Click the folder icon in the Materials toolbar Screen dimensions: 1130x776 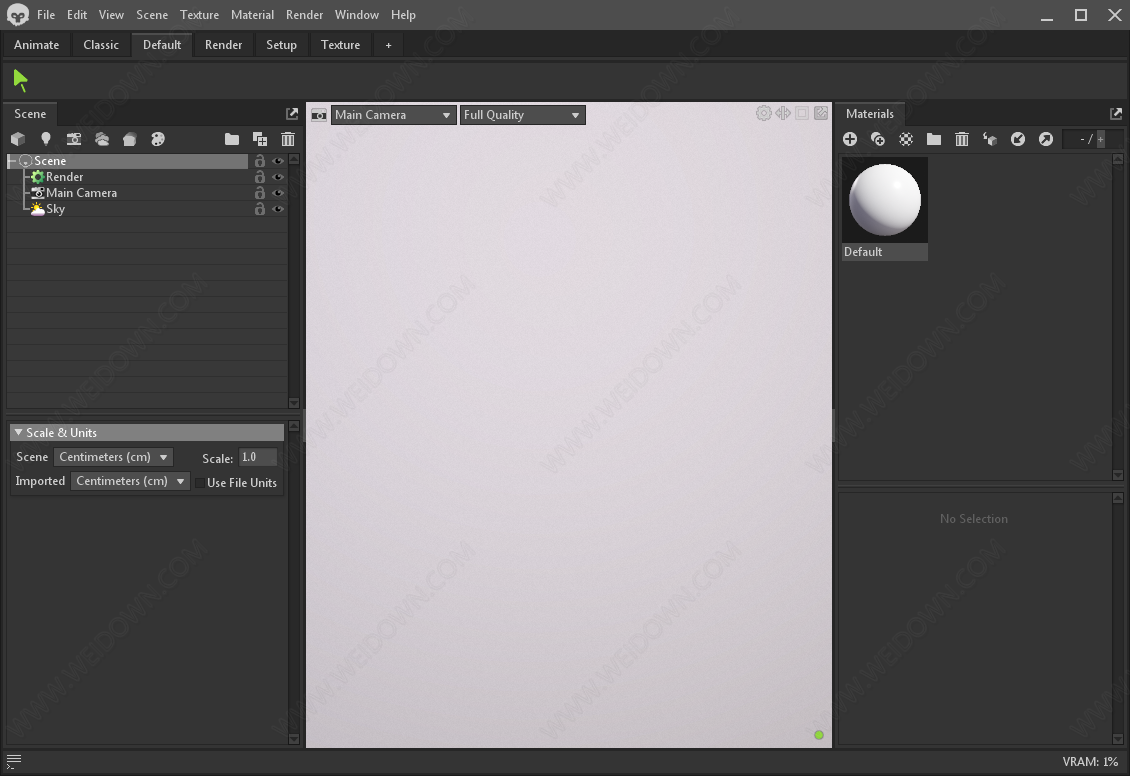934,139
